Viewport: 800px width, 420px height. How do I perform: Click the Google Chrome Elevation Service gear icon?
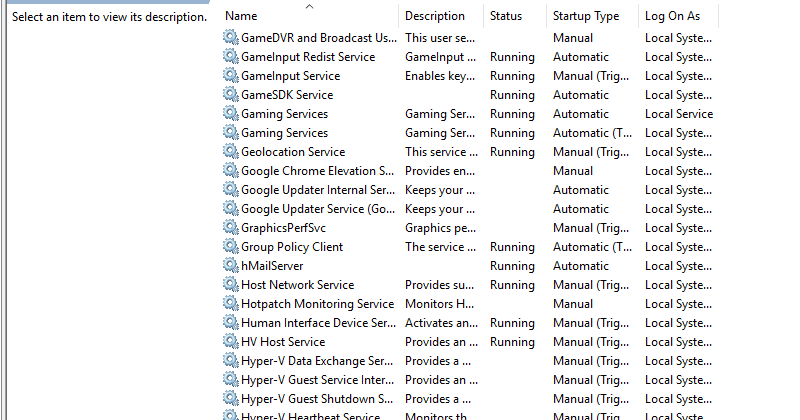[x=231, y=170]
